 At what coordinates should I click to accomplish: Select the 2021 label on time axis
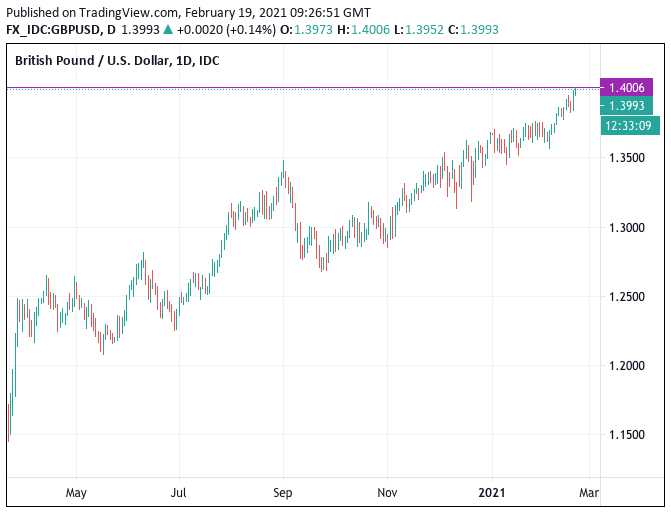pyautogui.click(x=492, y=492)
